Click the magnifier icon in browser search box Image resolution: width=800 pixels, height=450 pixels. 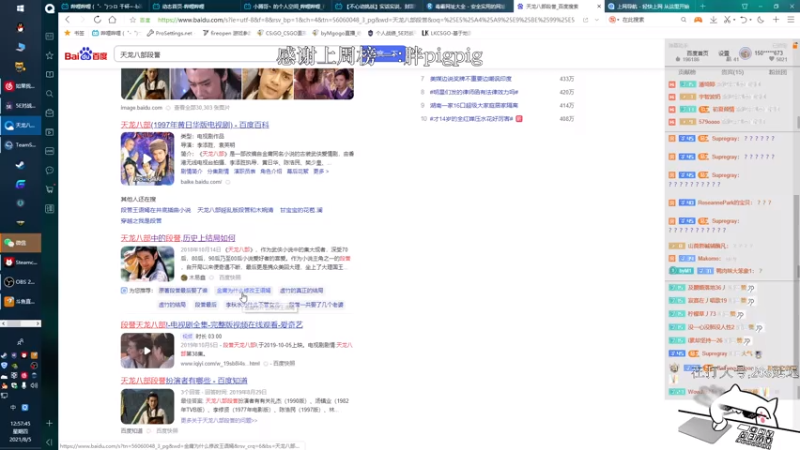pos(683,20)
